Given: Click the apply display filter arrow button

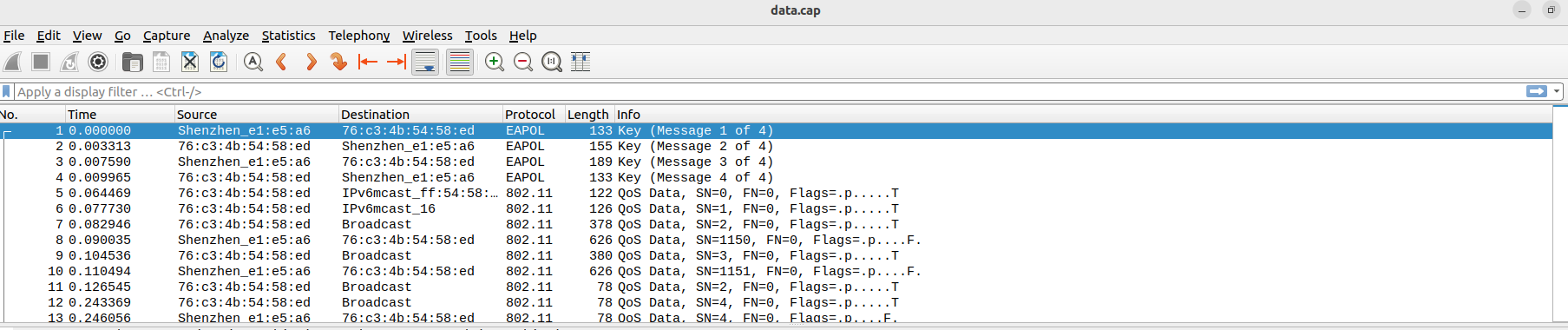Looking at the screenshot, I should click(1537, 91).
